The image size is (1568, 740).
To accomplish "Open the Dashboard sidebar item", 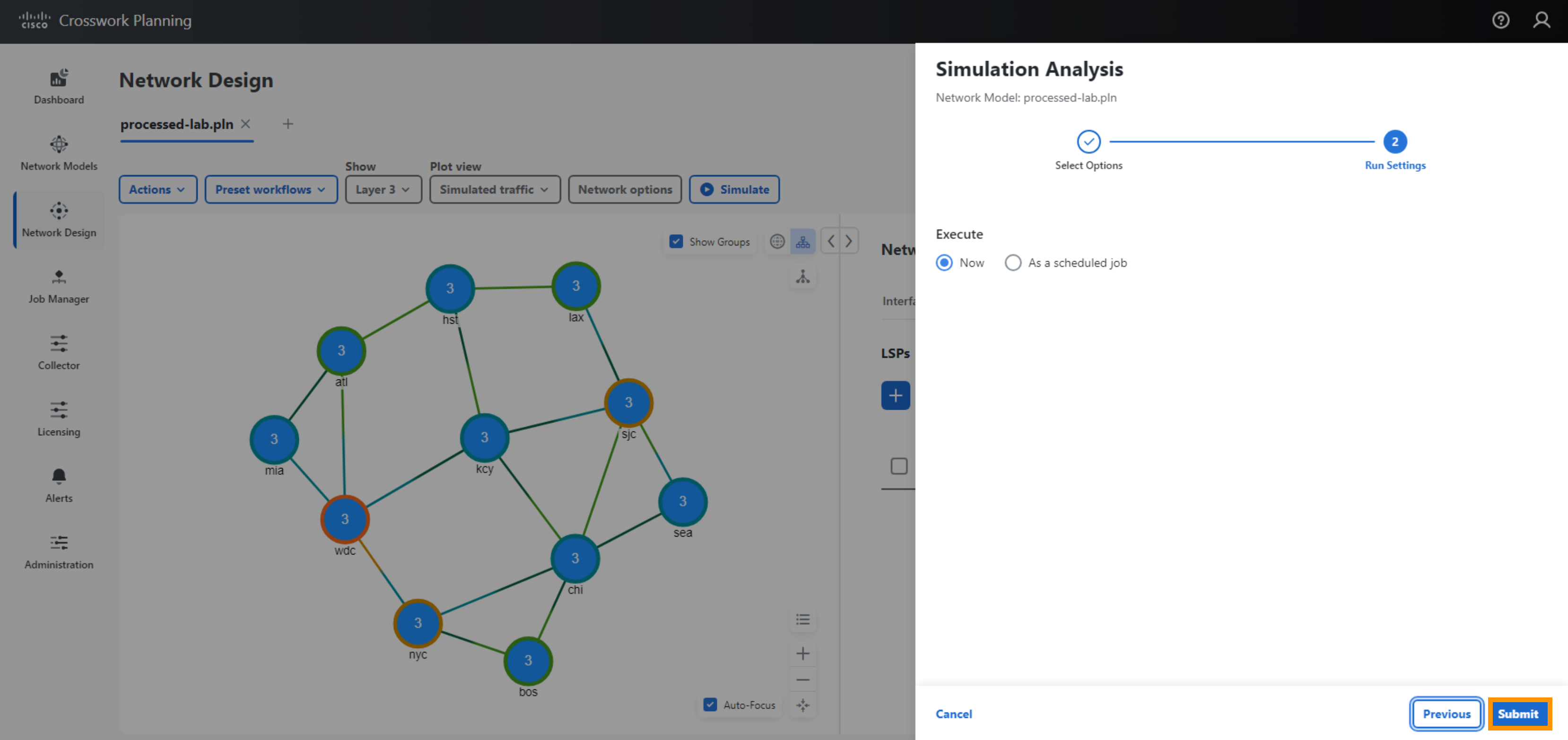I will click(59, 87).
